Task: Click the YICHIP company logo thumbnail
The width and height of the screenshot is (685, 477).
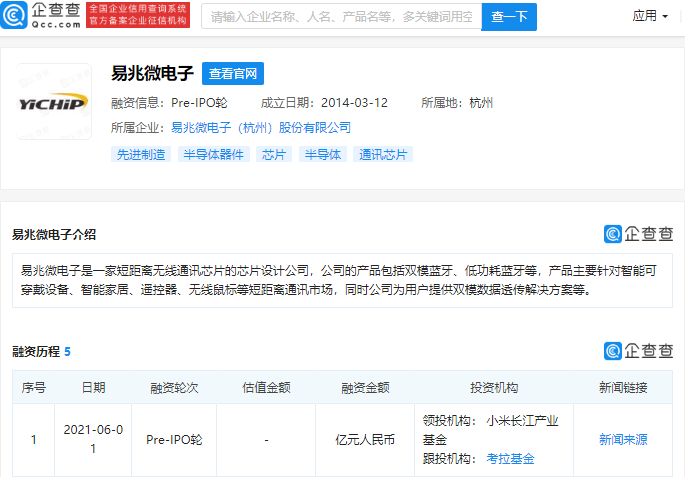Action: (x=54, y=101)
